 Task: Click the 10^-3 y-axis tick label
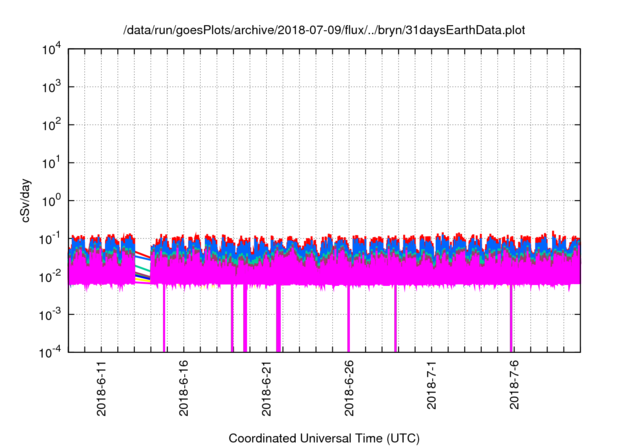click(x=49, y=314)
